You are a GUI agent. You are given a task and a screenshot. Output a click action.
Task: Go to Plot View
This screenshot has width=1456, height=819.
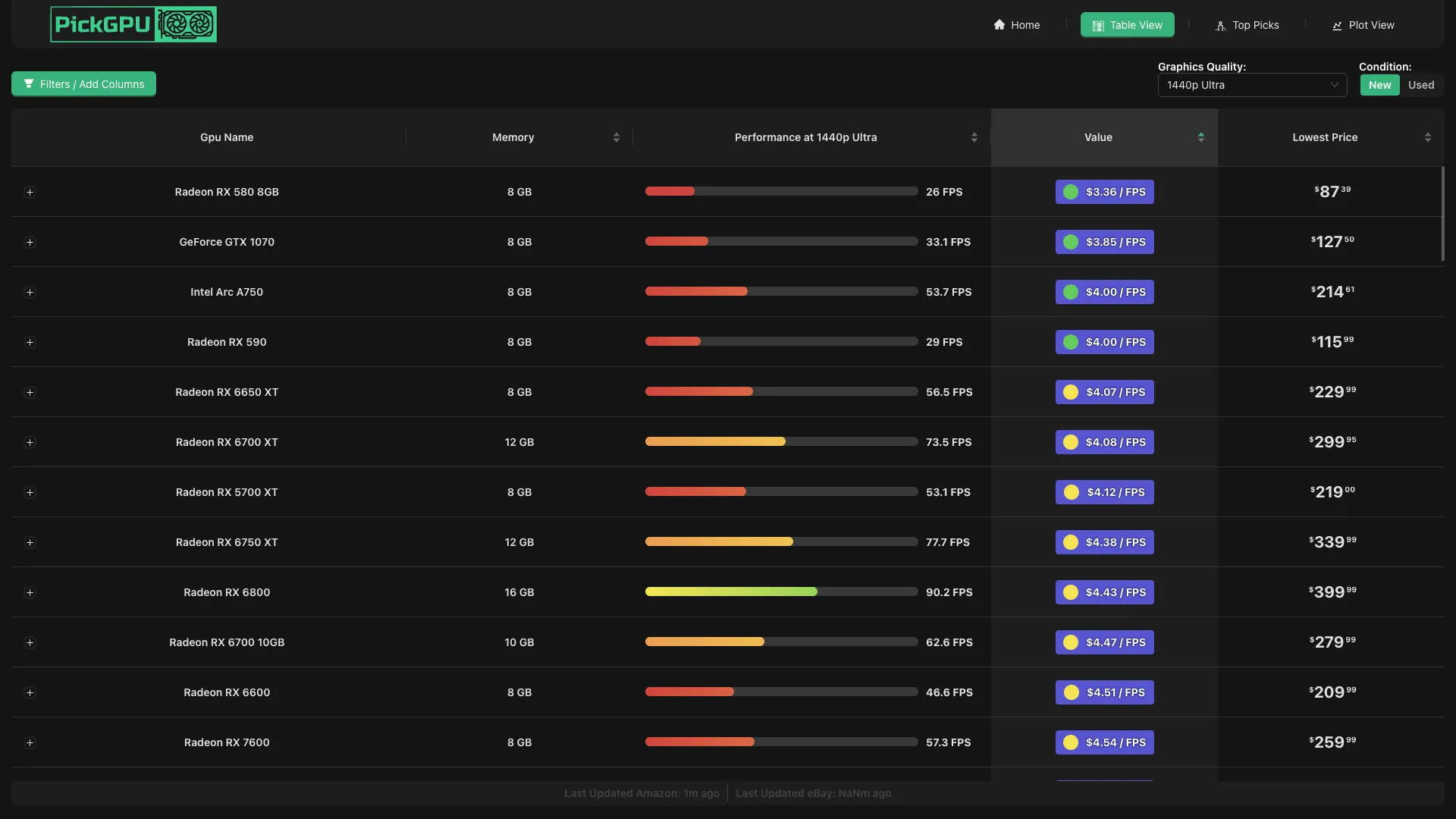coord(1363,25)
